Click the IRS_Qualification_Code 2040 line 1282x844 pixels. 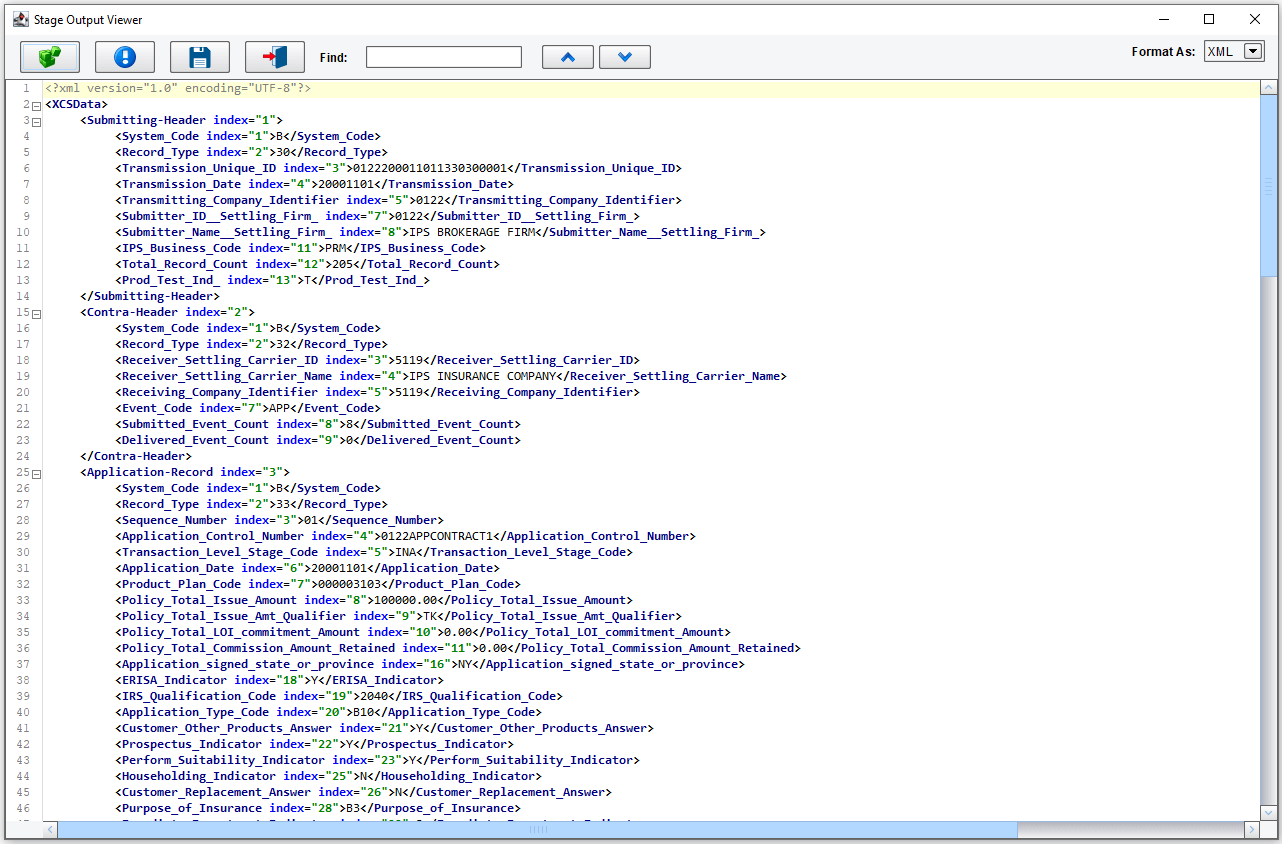339,696
